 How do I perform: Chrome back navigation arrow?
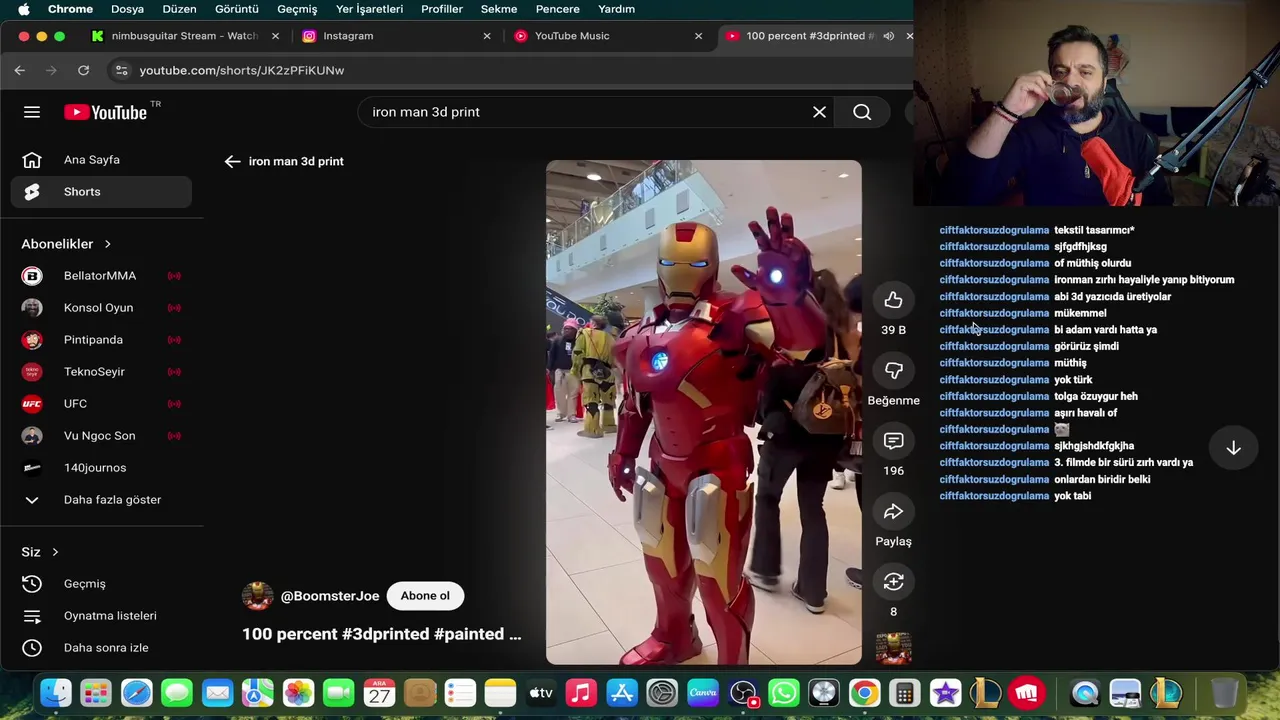coord(20,70)
